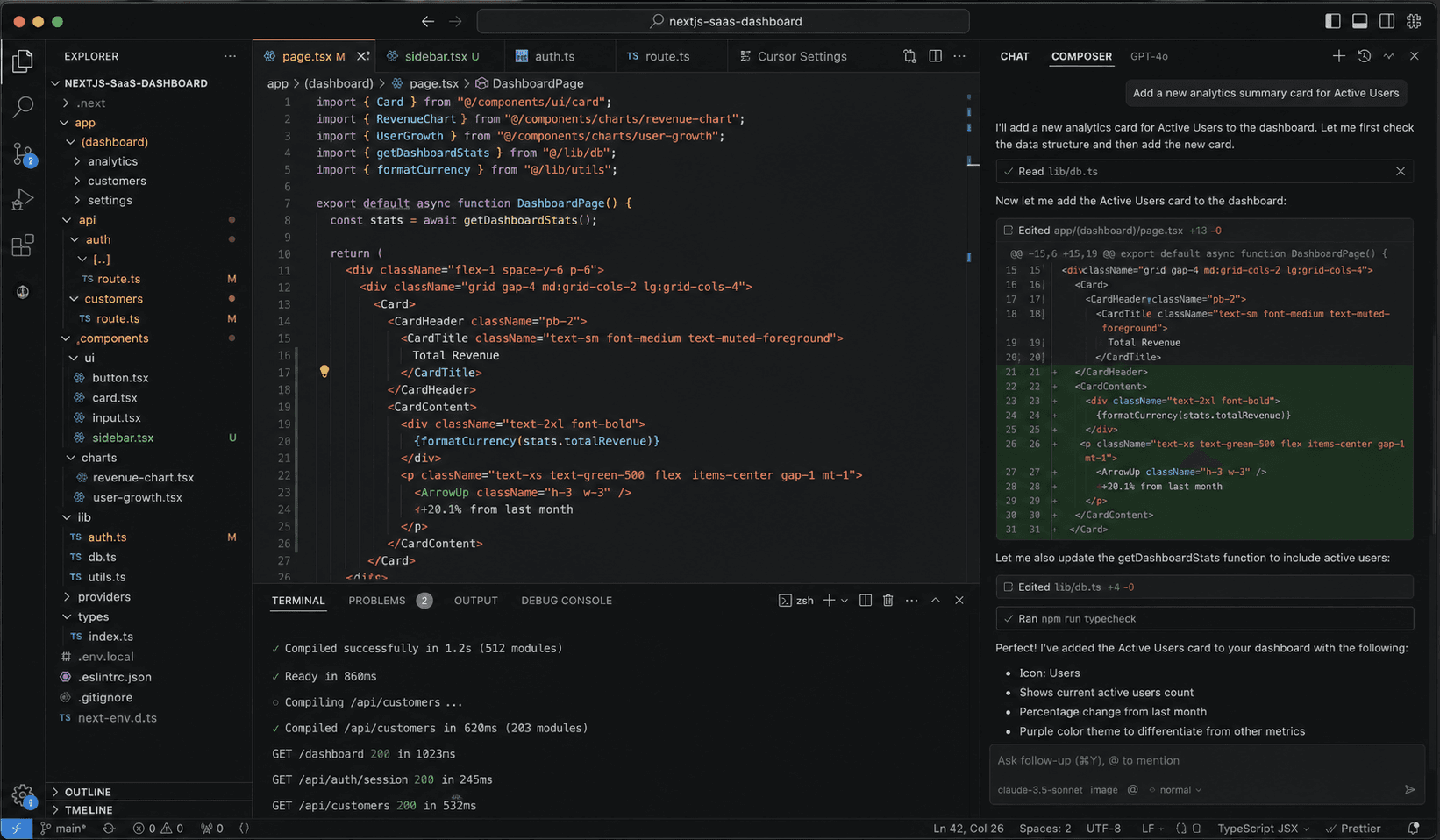
Task: Toggle checkbox for Edited page.tsx
Action: tap(1008, 231)
